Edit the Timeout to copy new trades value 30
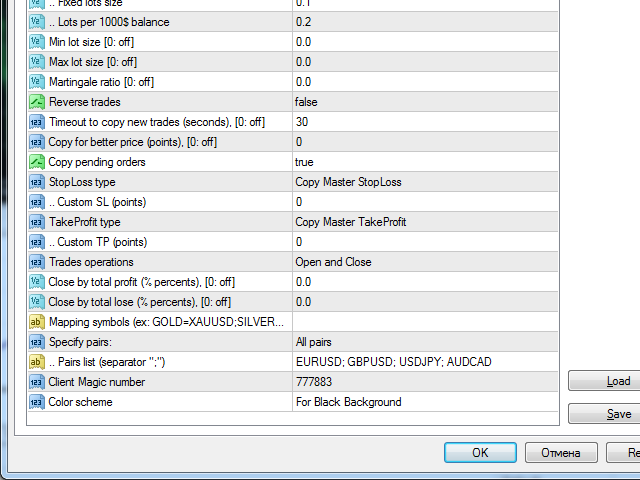The width and height of the screenshot is (640, 480). coord(425,122)
